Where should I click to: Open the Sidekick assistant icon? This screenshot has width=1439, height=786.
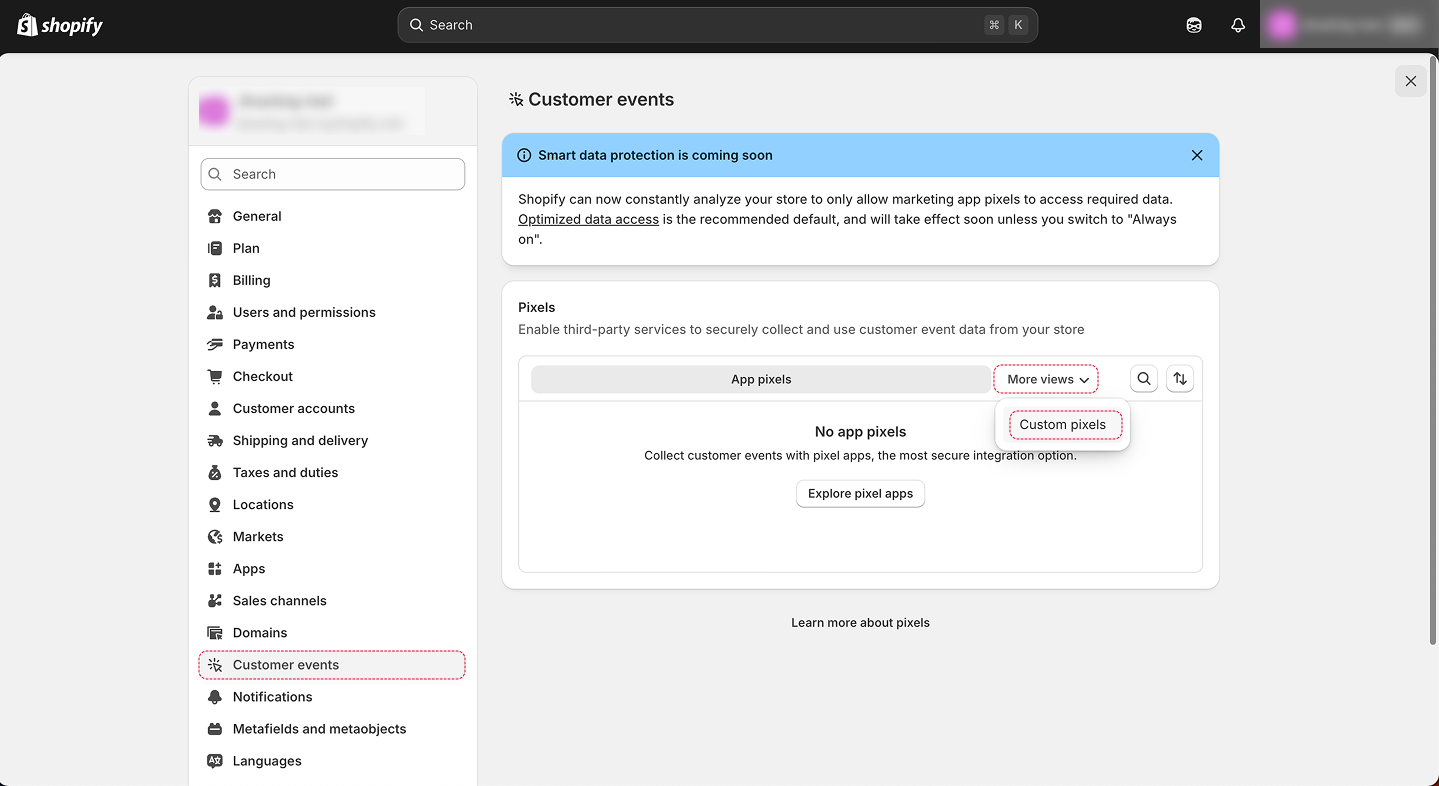[1194, 25]
